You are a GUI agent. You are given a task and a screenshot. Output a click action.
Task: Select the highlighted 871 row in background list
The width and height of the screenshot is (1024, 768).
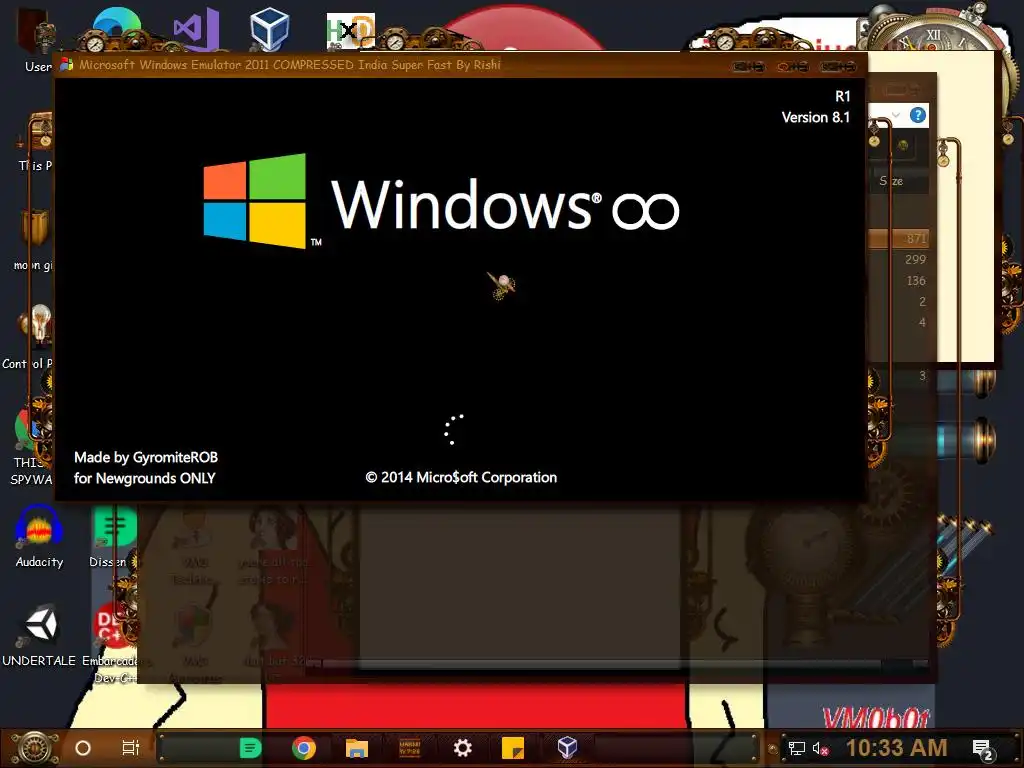899,238
